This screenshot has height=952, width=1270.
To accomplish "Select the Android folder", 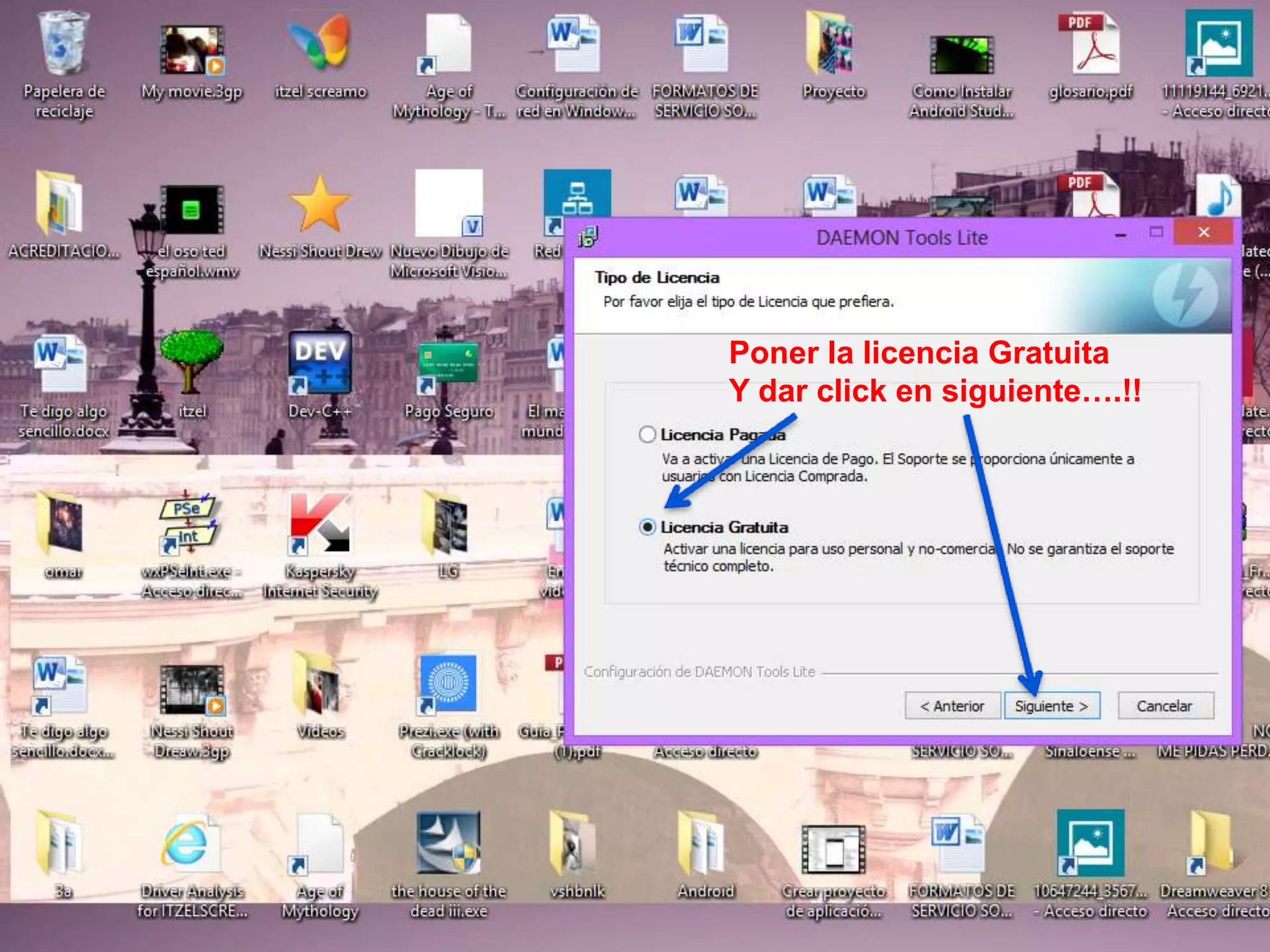I will [706, 854].
